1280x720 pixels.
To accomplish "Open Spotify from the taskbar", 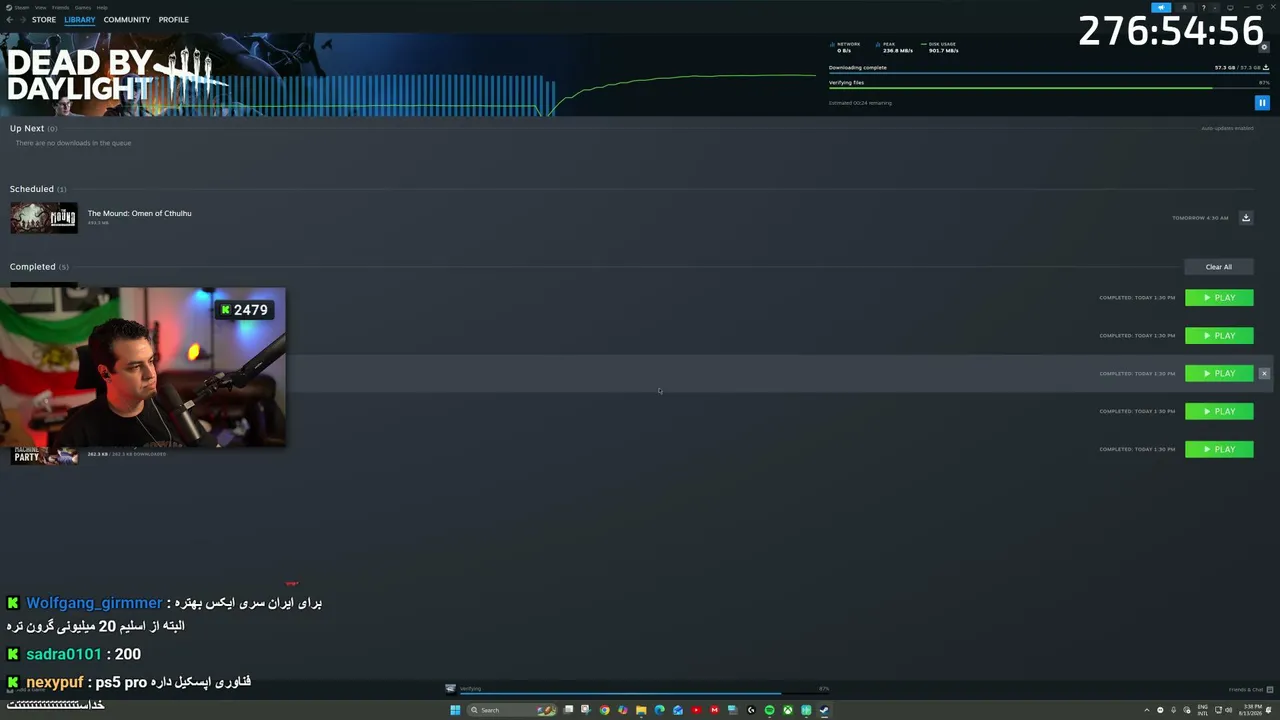I will [x=769, y=710].
